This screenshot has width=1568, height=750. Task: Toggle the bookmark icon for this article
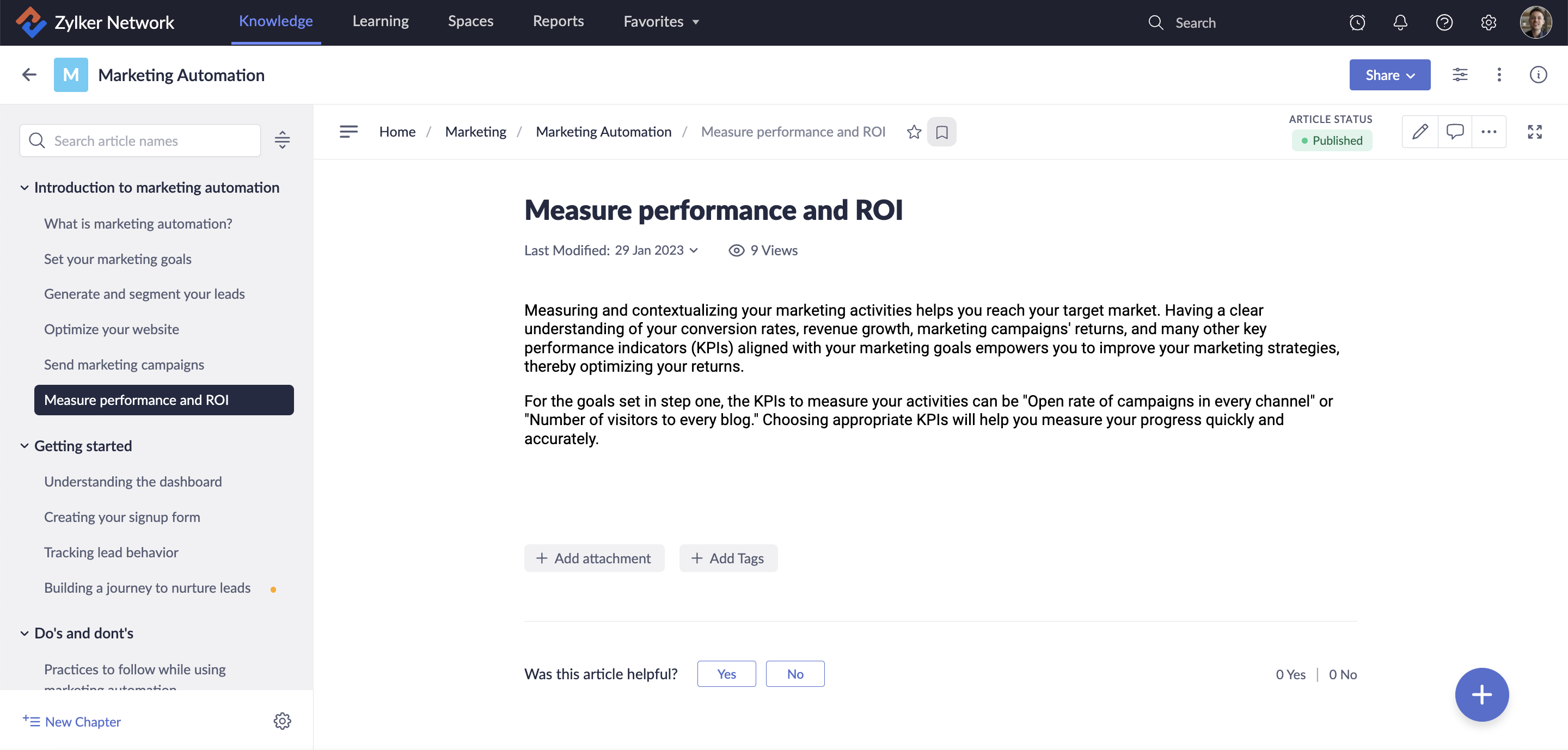(941, 132)
